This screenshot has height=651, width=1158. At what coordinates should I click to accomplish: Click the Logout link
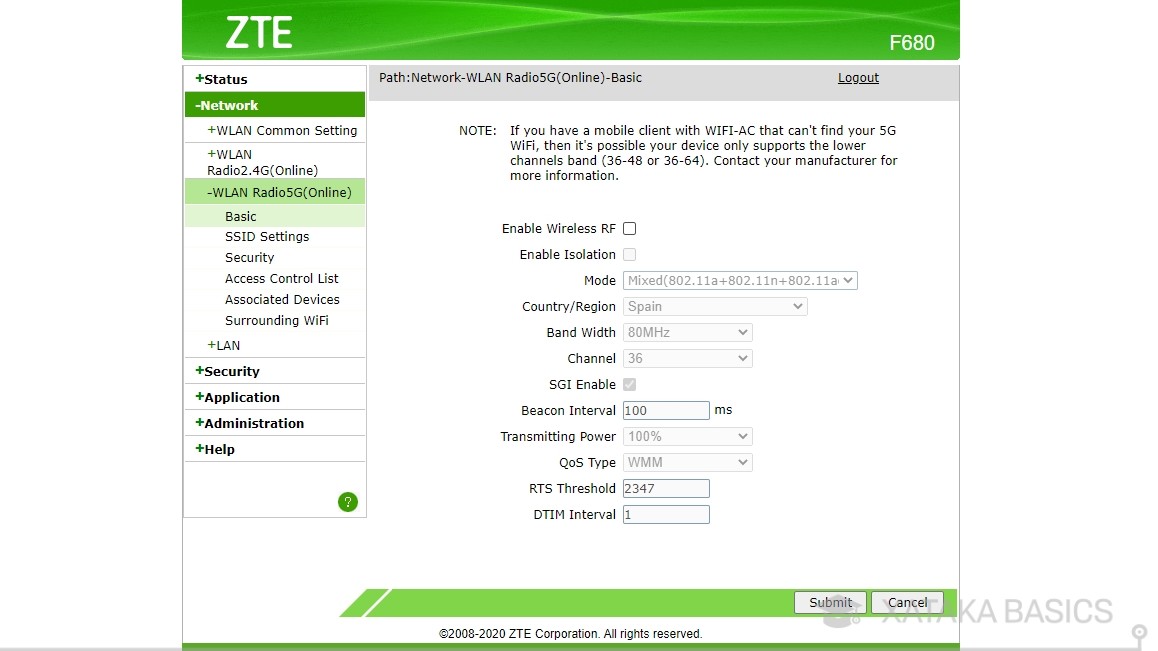[858, 78]
